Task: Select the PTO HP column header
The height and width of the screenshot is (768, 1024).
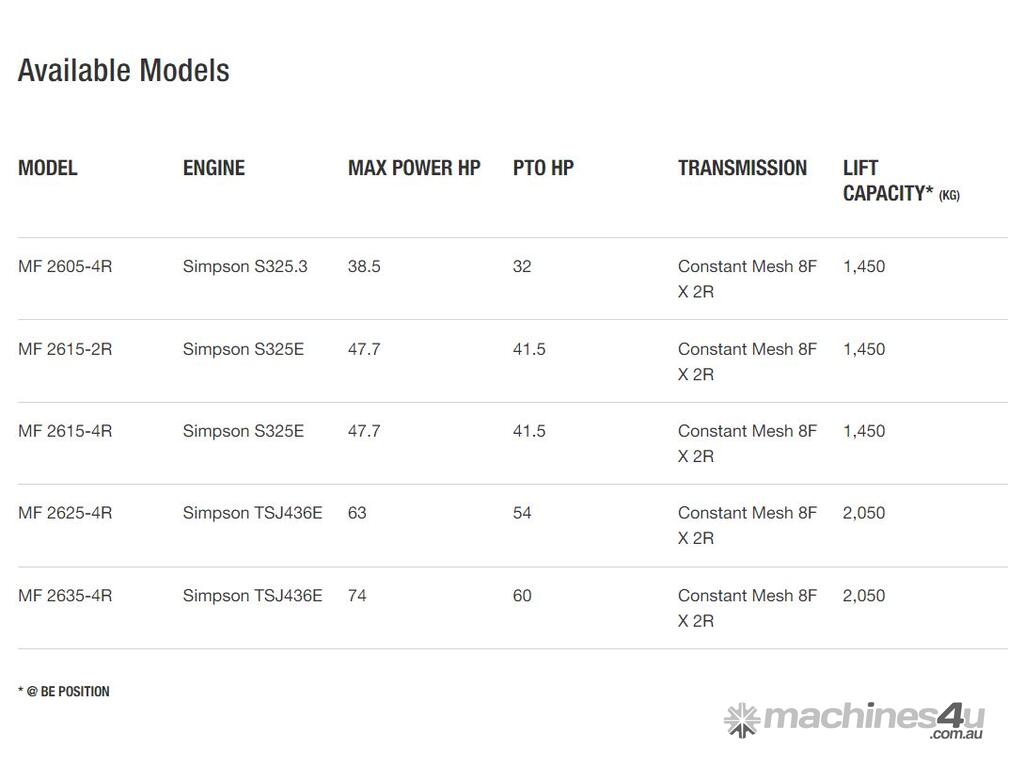Action: 543,168
